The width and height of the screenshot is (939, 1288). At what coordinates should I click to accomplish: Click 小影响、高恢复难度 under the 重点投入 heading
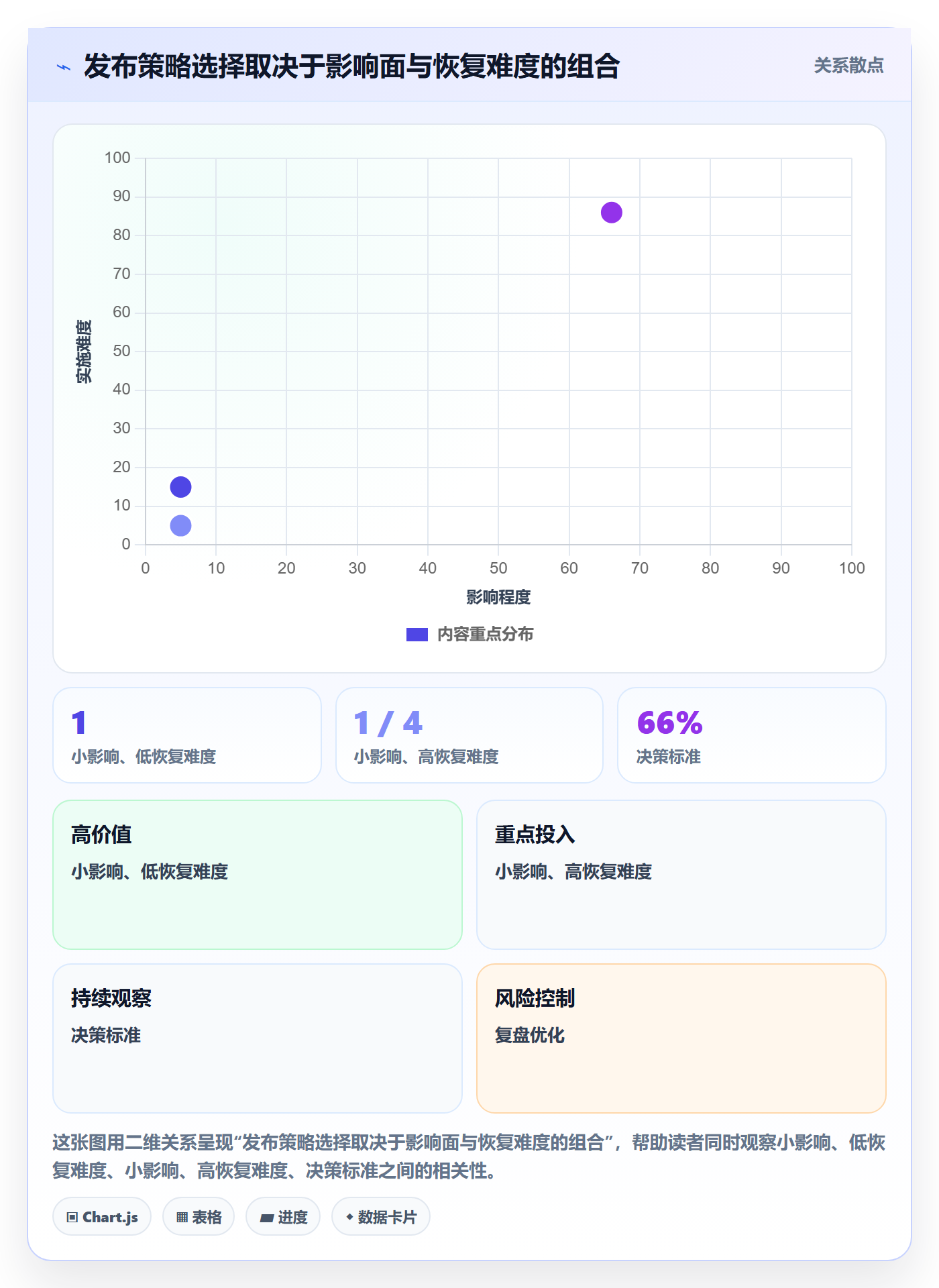[x=573, y=871]
